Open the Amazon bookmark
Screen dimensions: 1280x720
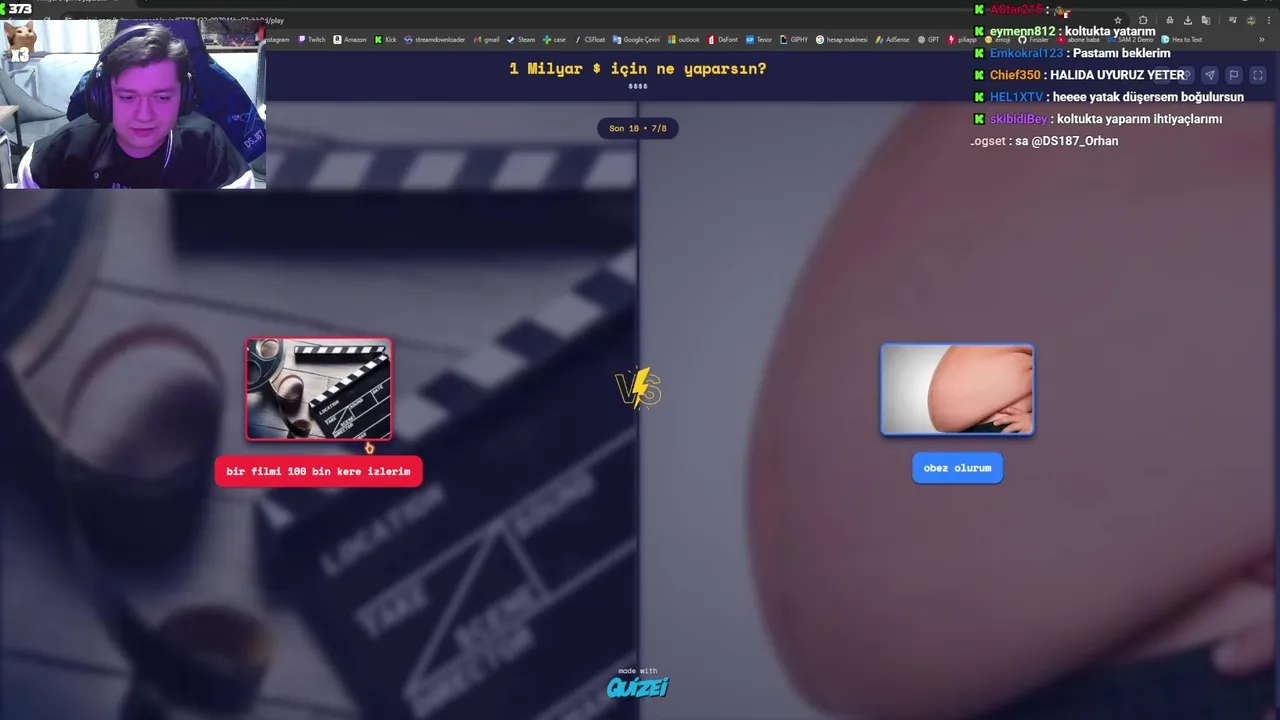(349, 40)
